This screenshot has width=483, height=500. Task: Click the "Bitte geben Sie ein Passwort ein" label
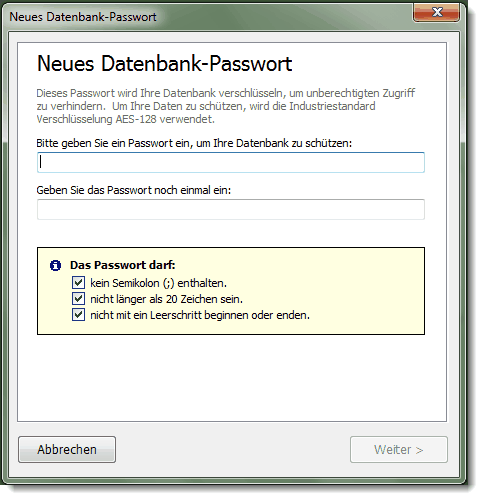[x=194, y=143]
